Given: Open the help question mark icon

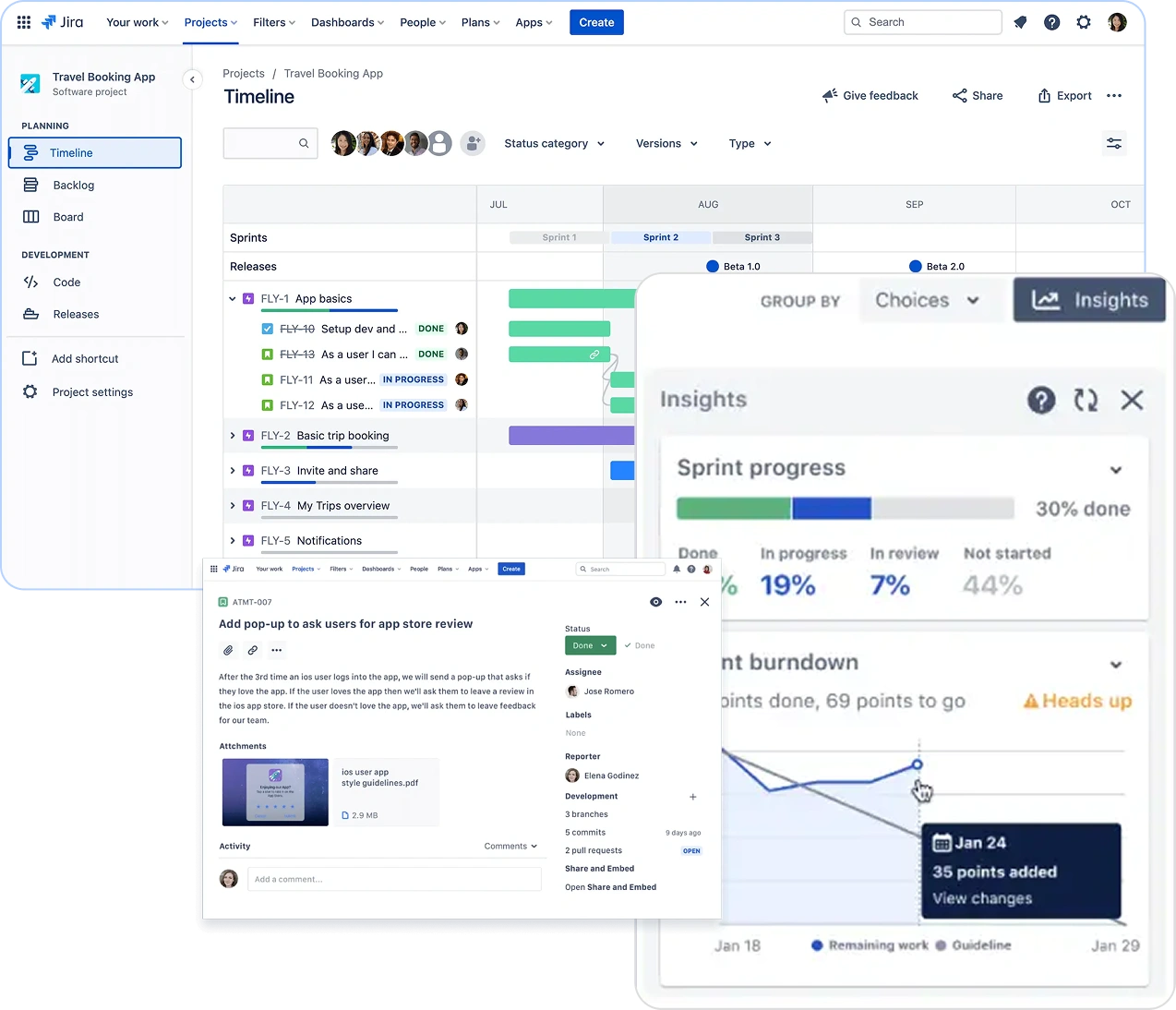Looking at the screenshot, I should (x=1051, y=22).
